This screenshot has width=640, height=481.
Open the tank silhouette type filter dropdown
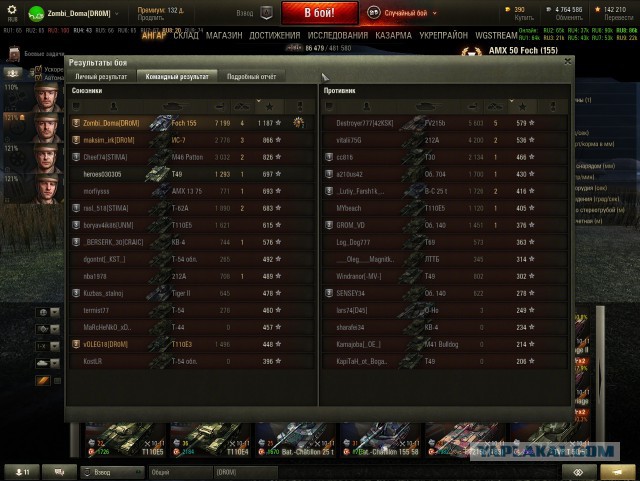pos(48,363)
